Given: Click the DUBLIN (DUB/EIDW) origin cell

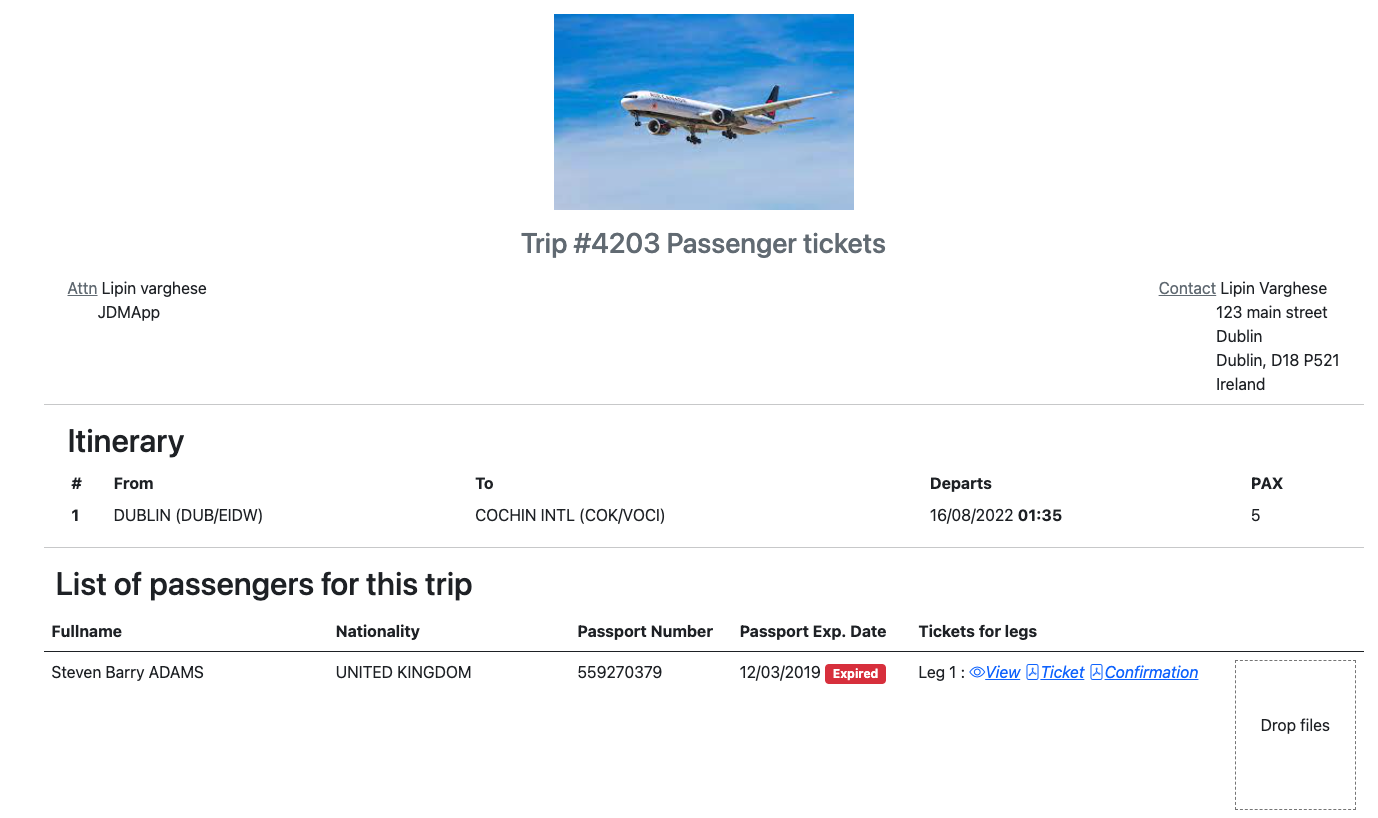Looking at the screenshot, I should coord(188,516).
